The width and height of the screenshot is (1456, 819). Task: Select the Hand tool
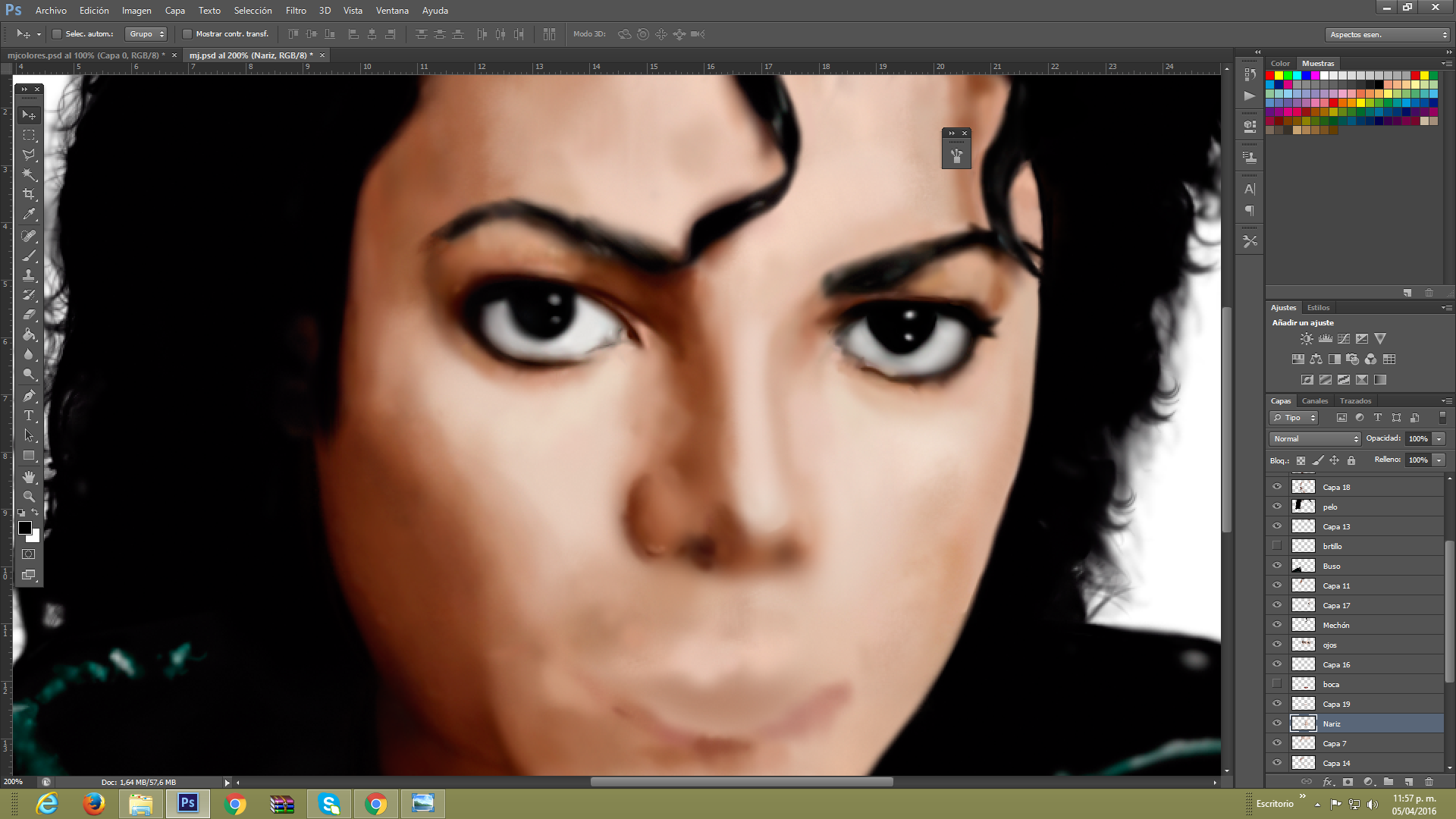pos(29,477)
